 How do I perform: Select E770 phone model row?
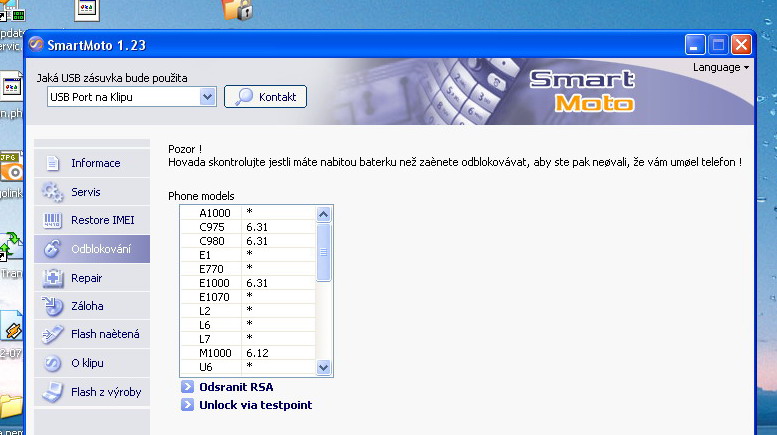[248, 269]
